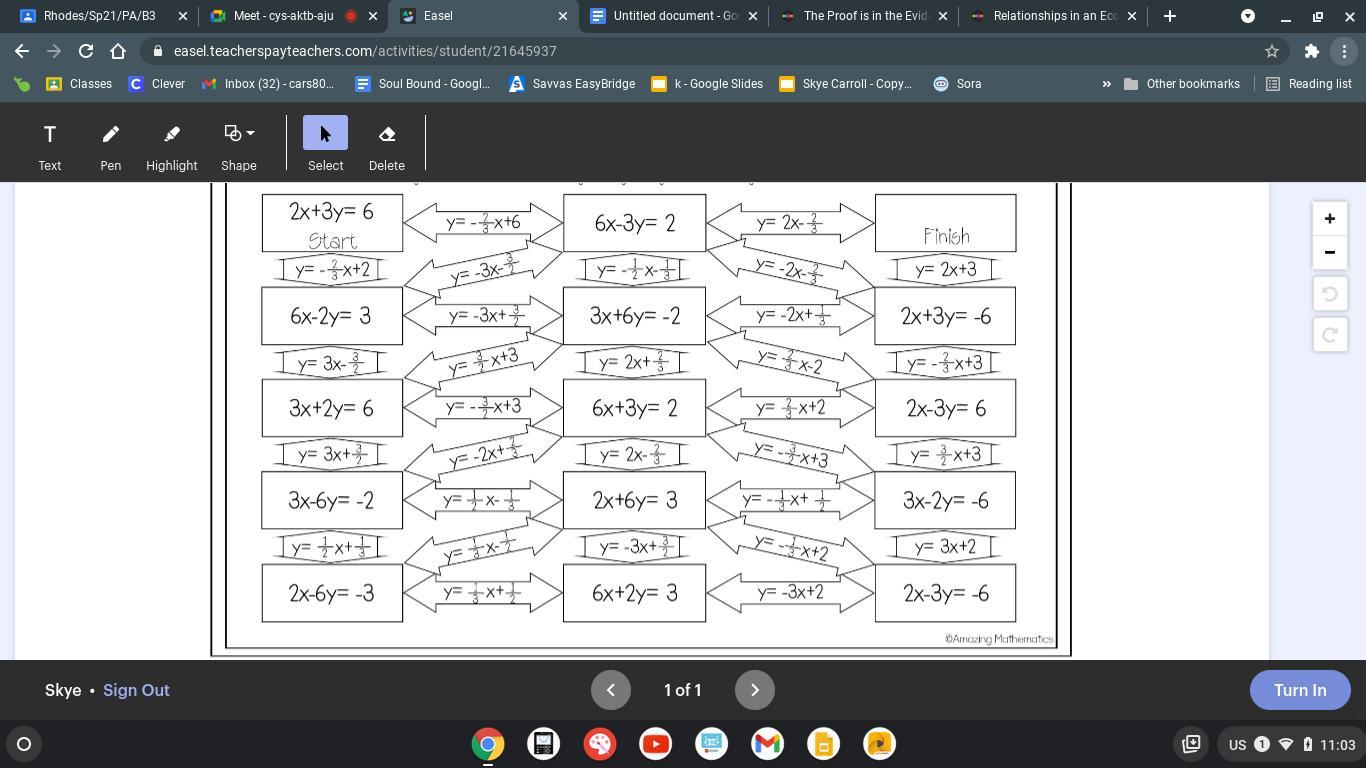Select the Text tool
This screenshot has height=768, width=1366.
point(49,145)
